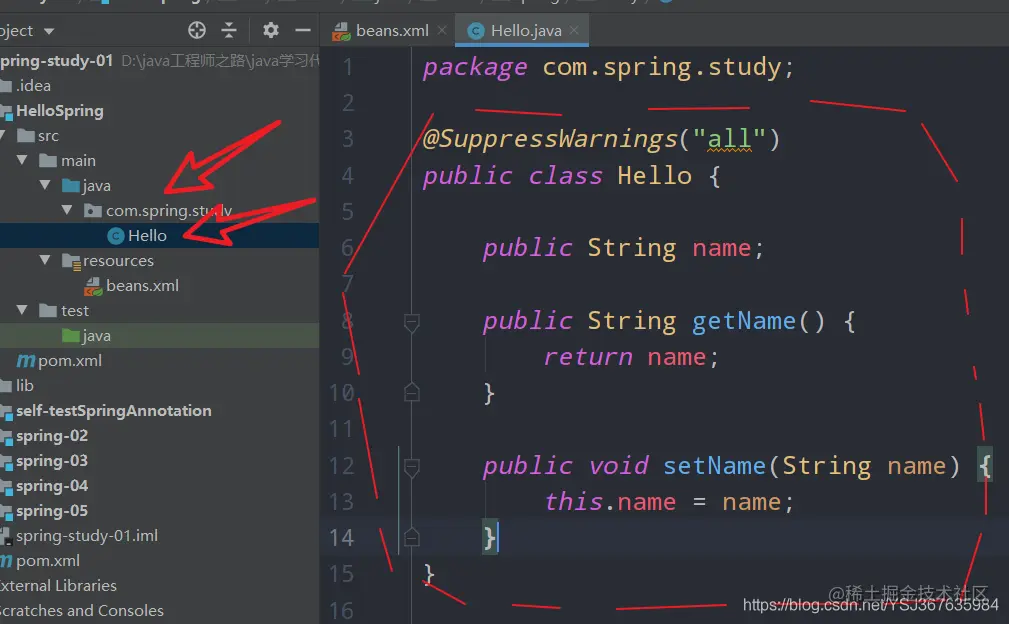The image size is (1009, 624).
Task: Click line number 4 in the gutter
Action: coord(347,176)
